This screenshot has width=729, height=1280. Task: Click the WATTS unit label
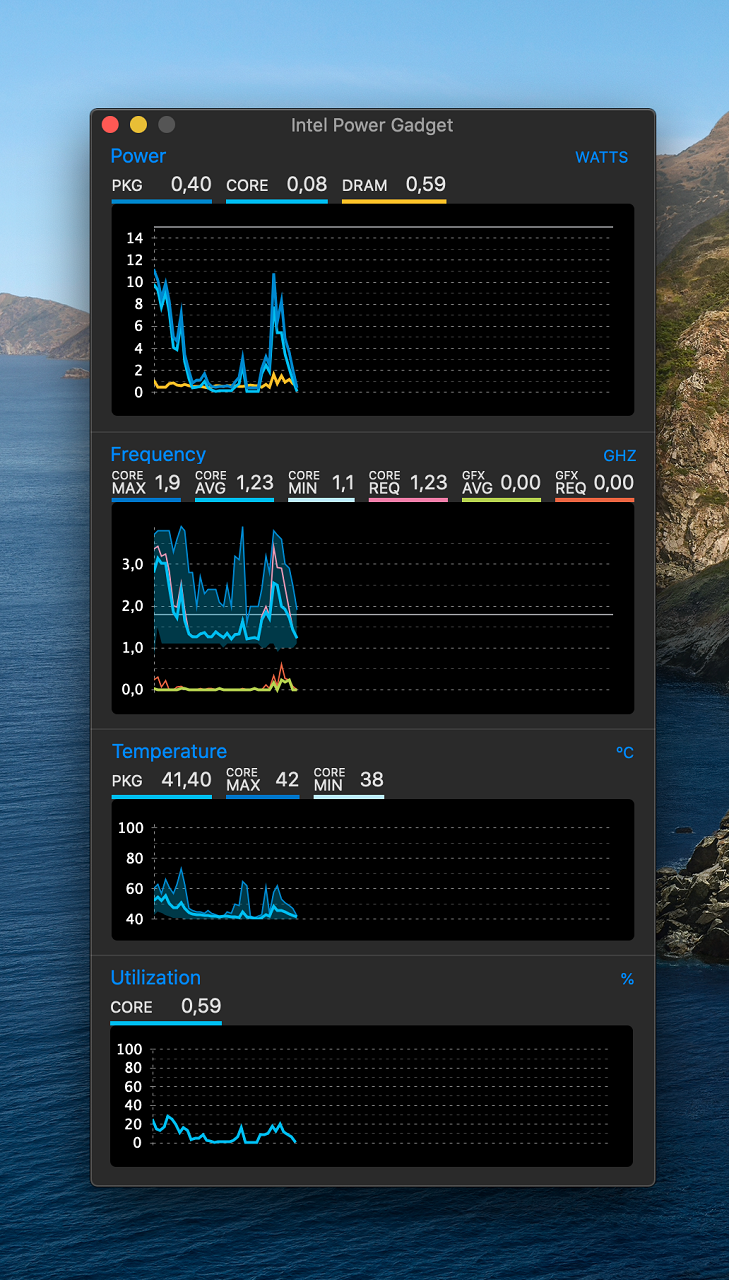601,157
